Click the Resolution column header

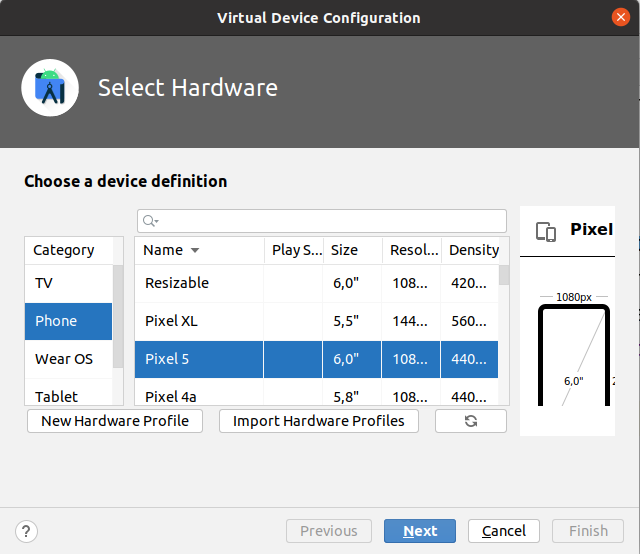412,250
